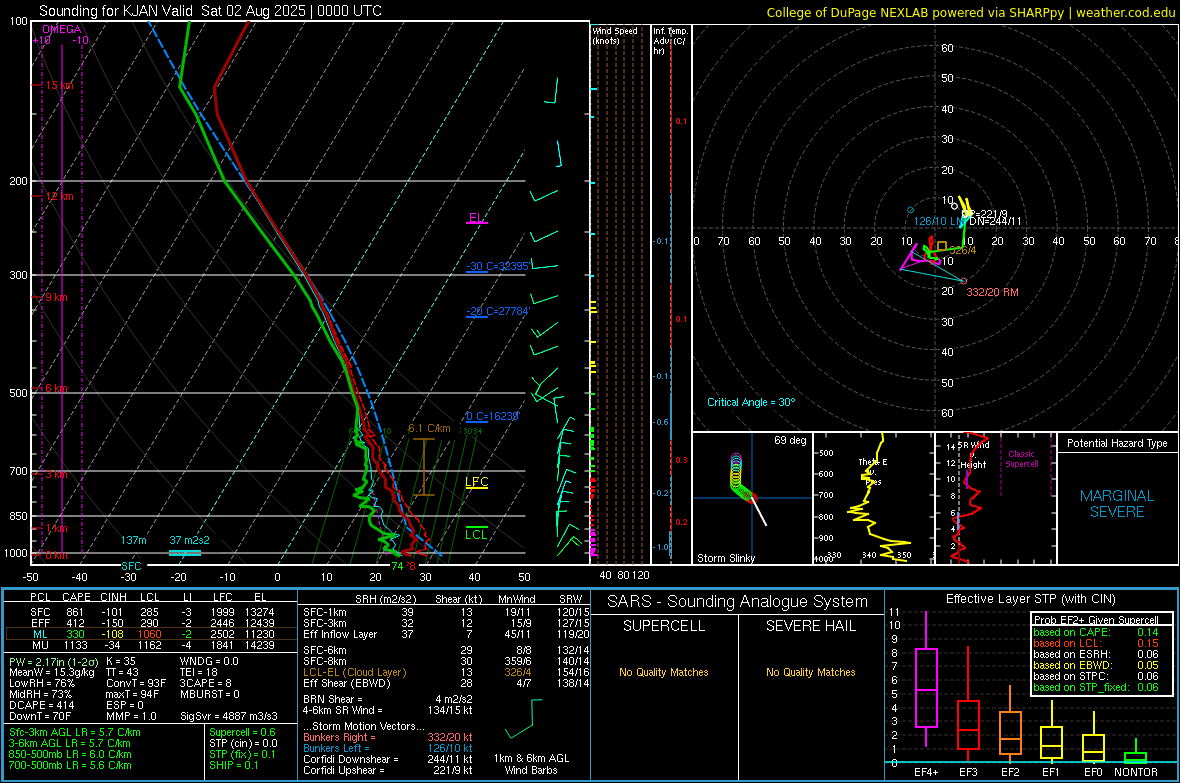Click the Classic Supercell label
This screenshot has height=783, width=1180.
tap(1021, 459)
